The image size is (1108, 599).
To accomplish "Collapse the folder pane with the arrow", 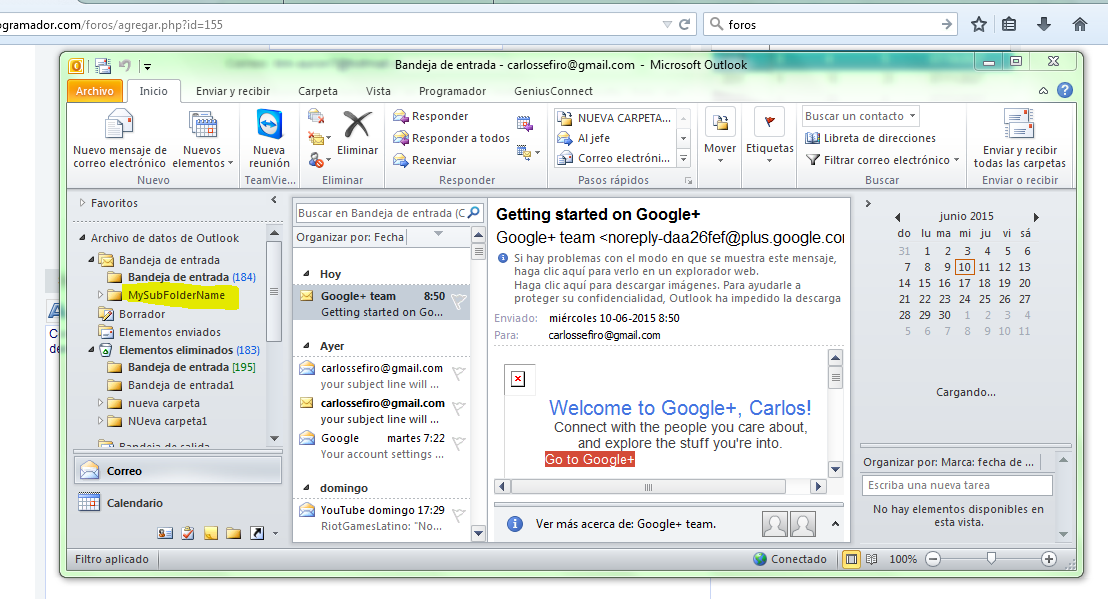I will pos(274,201).
